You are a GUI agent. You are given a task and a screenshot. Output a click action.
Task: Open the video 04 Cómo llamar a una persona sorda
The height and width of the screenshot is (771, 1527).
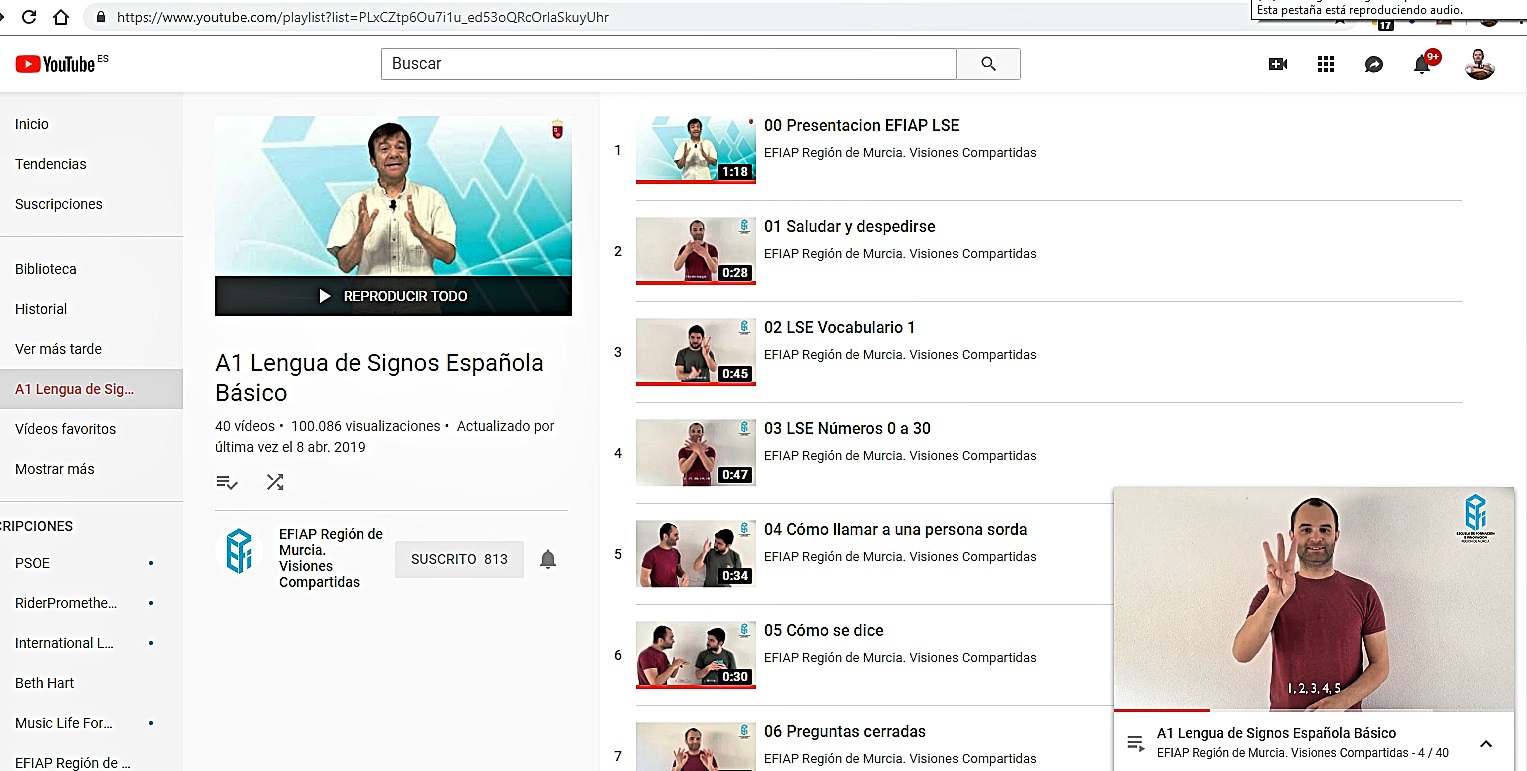[x=895, y=530]
